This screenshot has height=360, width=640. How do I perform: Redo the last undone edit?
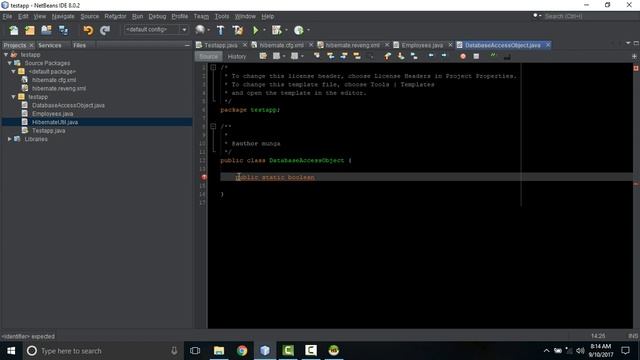click(x=105, y=30)
